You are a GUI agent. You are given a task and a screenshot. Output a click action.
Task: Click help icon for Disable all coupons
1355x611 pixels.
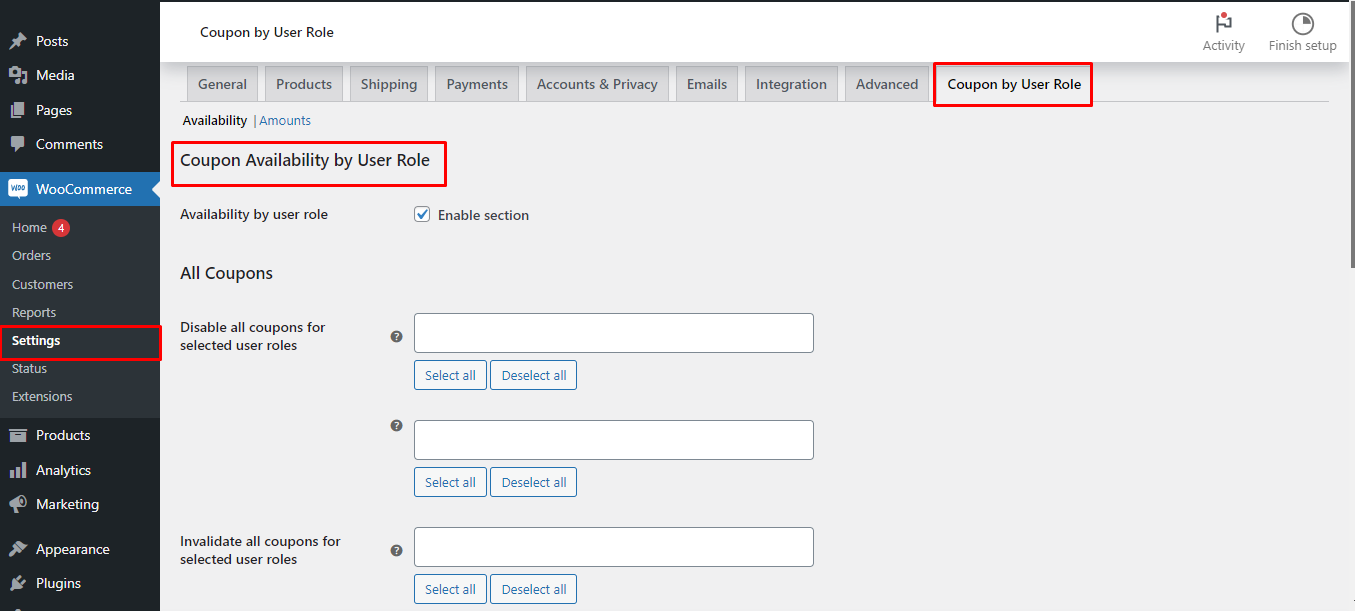point(396,337)
